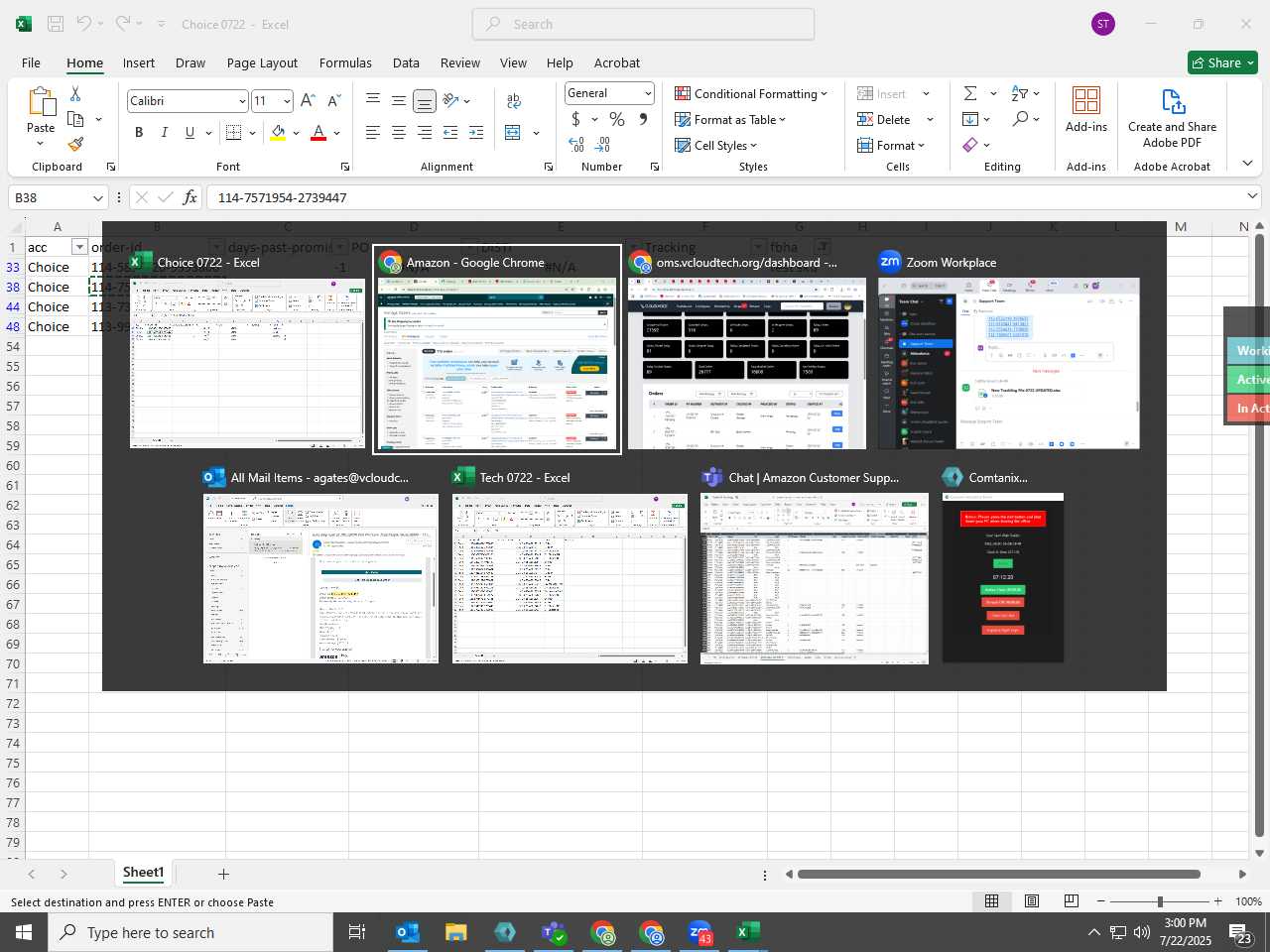
Task: Open Cell Styles dropdown
Action: pyautogui.click(x=715, y=145)
